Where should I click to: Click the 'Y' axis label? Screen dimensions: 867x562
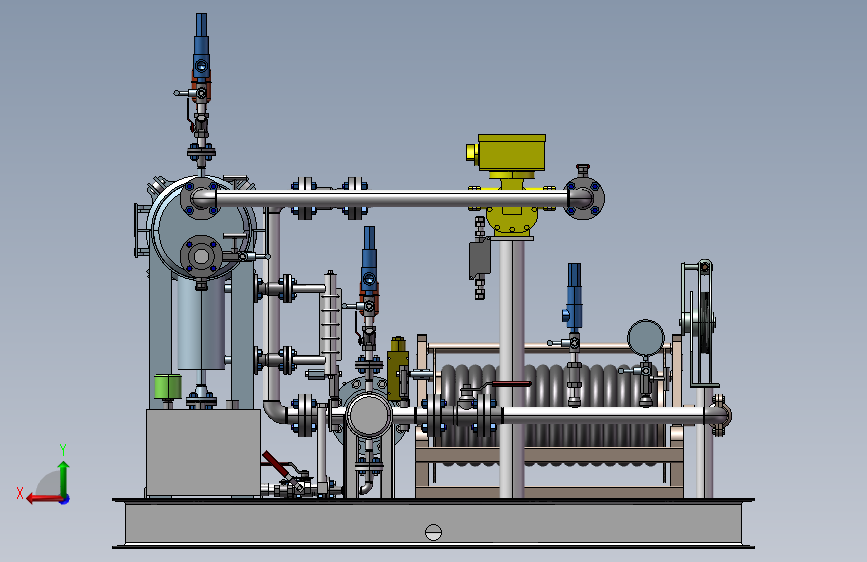pos(63,449)
